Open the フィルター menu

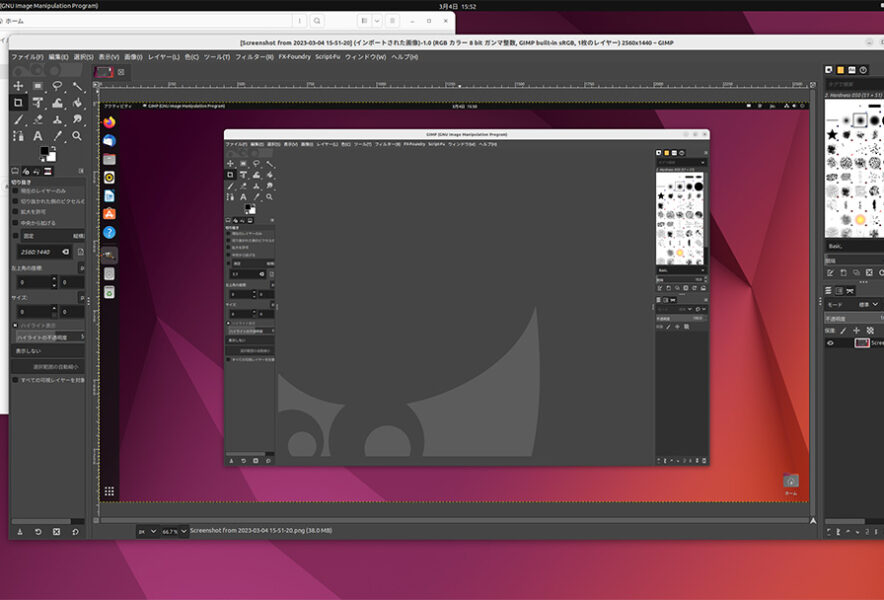[x=254, y=57]
